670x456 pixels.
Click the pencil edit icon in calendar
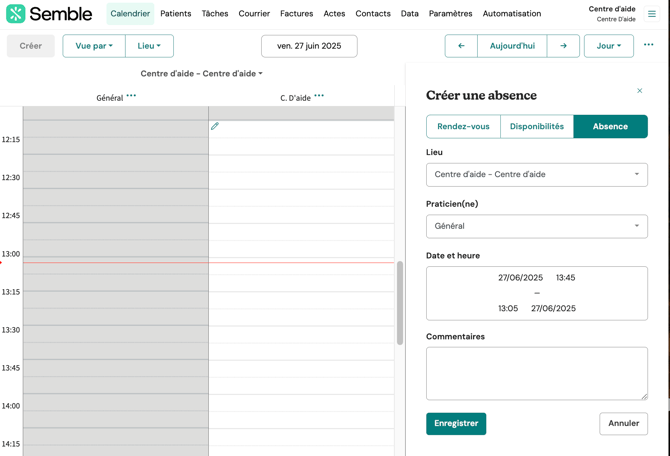tap(215, 127)
